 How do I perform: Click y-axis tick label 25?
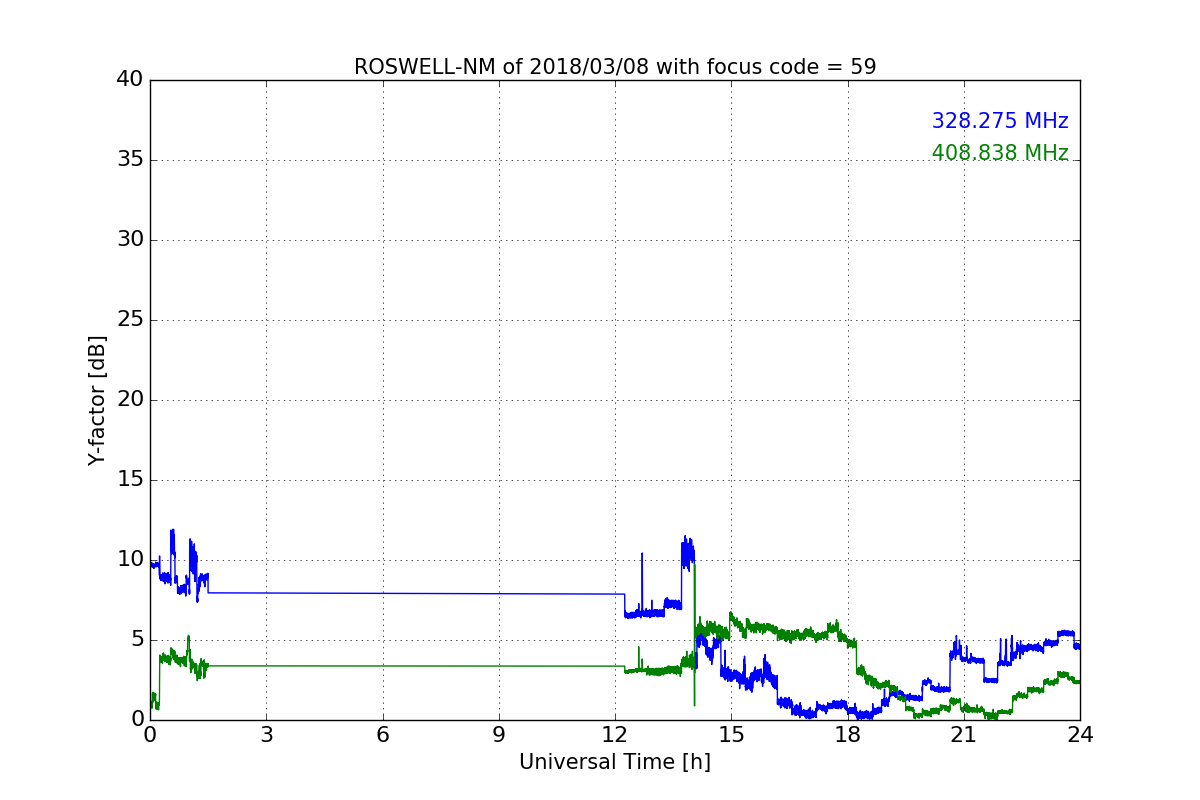[x=130, y=320]
